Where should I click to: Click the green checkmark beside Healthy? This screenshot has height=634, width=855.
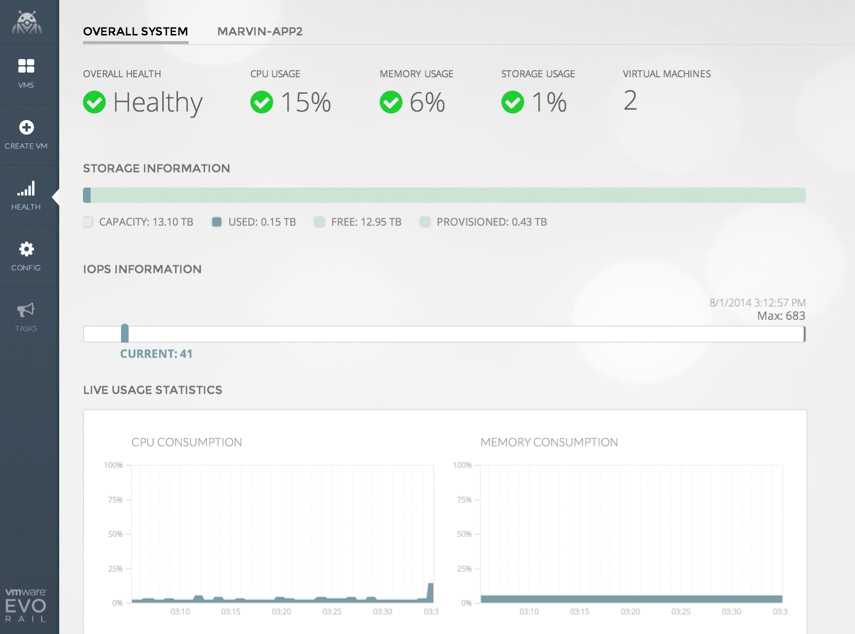95,102
